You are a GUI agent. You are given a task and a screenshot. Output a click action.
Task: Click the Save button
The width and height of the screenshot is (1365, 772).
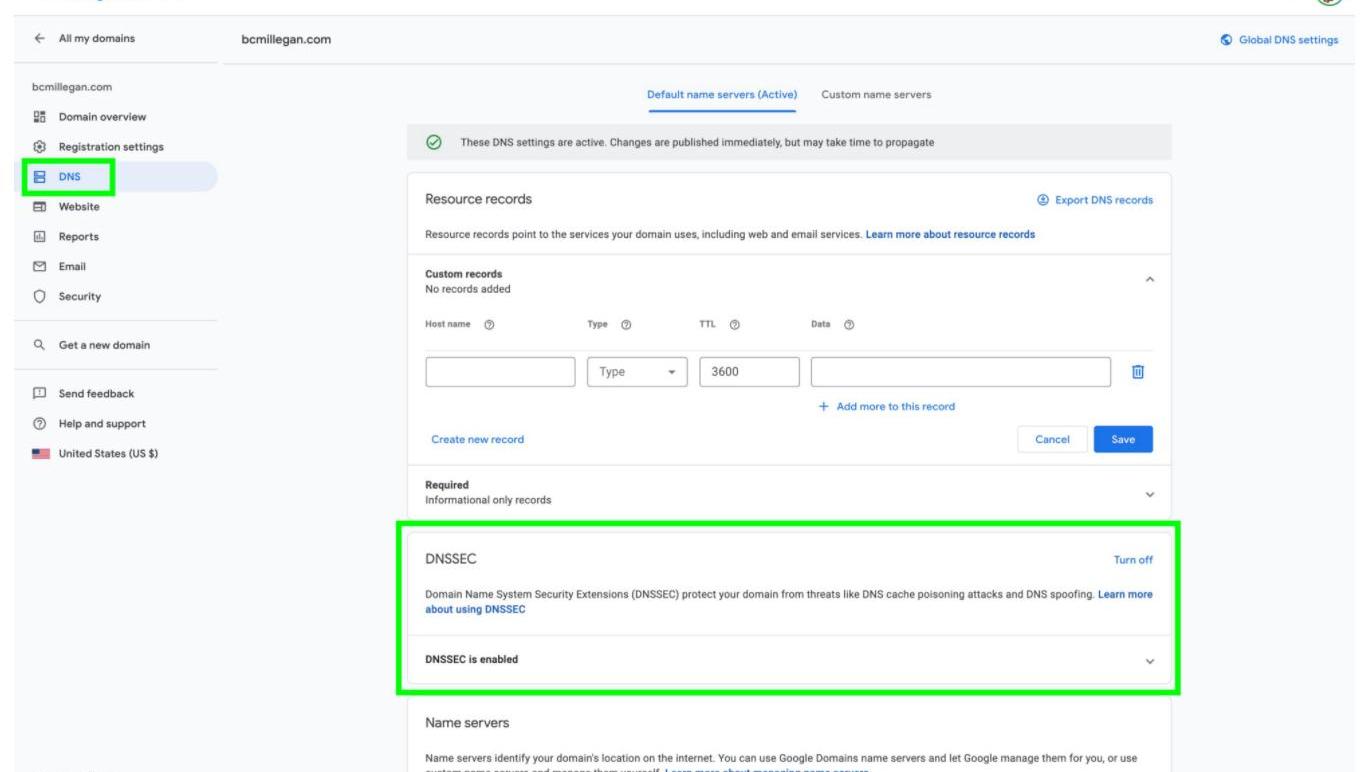[x=1122, y=440]
